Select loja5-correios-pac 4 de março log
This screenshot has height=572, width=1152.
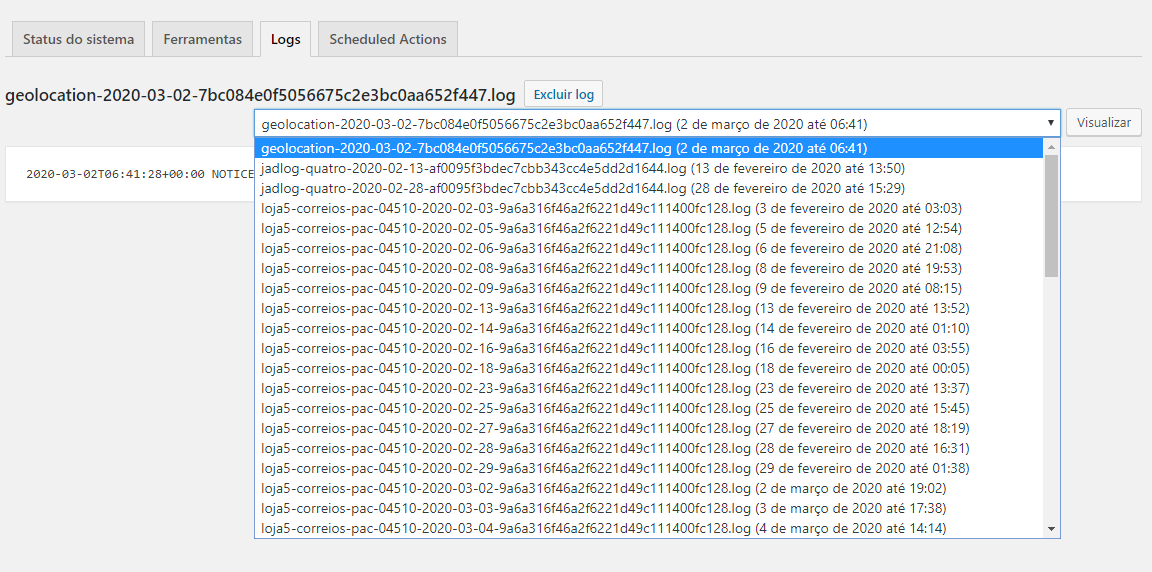click(x=603, y=528)
